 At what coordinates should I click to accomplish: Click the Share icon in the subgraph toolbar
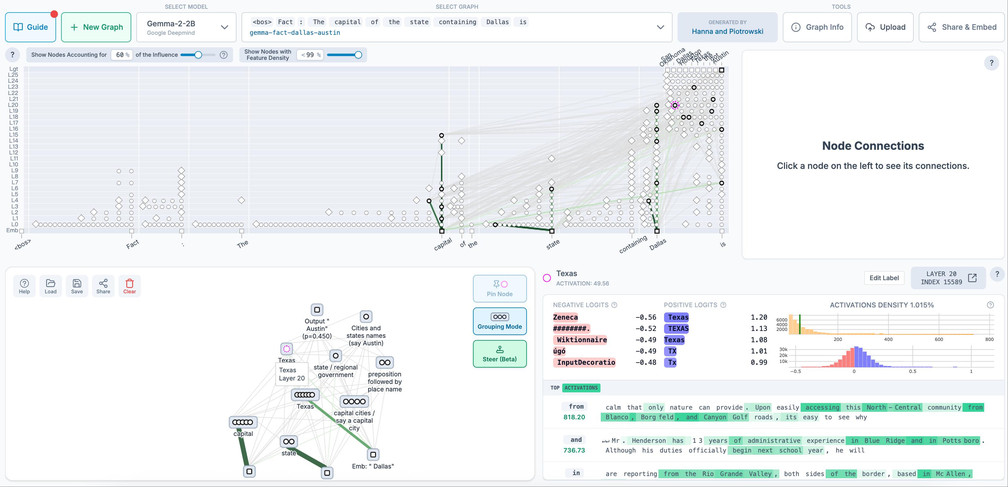(104, 286)
